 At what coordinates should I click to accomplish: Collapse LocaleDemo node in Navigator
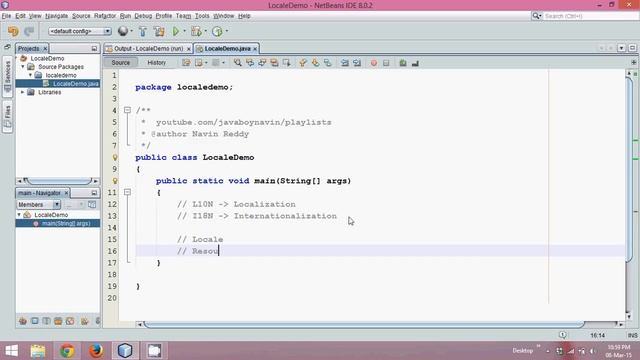(x=19, y=215)
